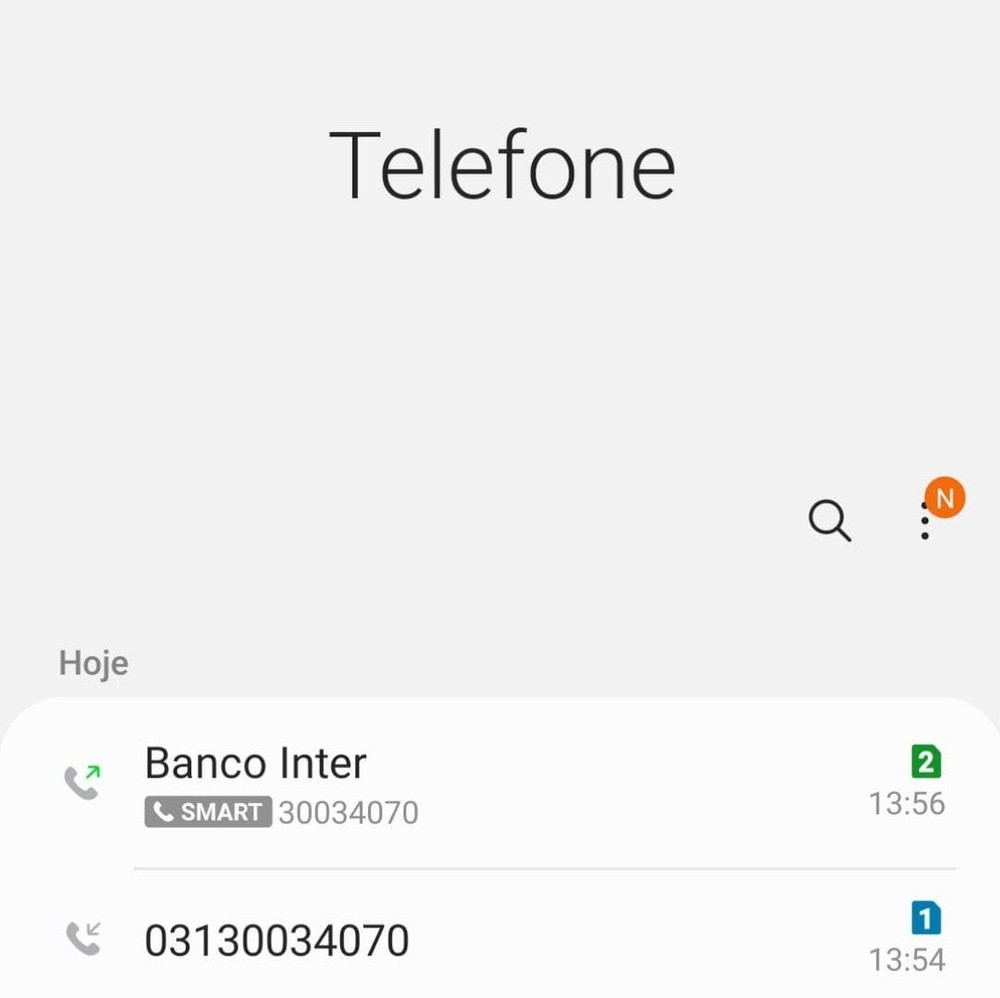Tap empty header space below Telefone title
The width and height of the screenshot is (1000, 998).
tap(500, 340)
